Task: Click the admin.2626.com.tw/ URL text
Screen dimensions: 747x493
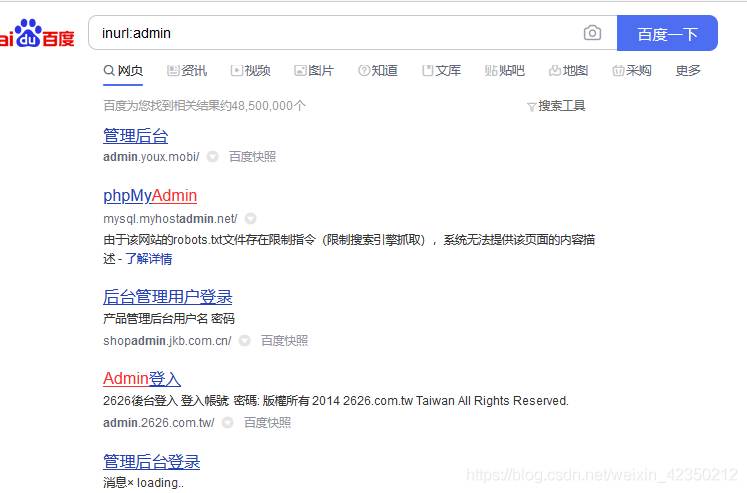Action: [159, 423]
